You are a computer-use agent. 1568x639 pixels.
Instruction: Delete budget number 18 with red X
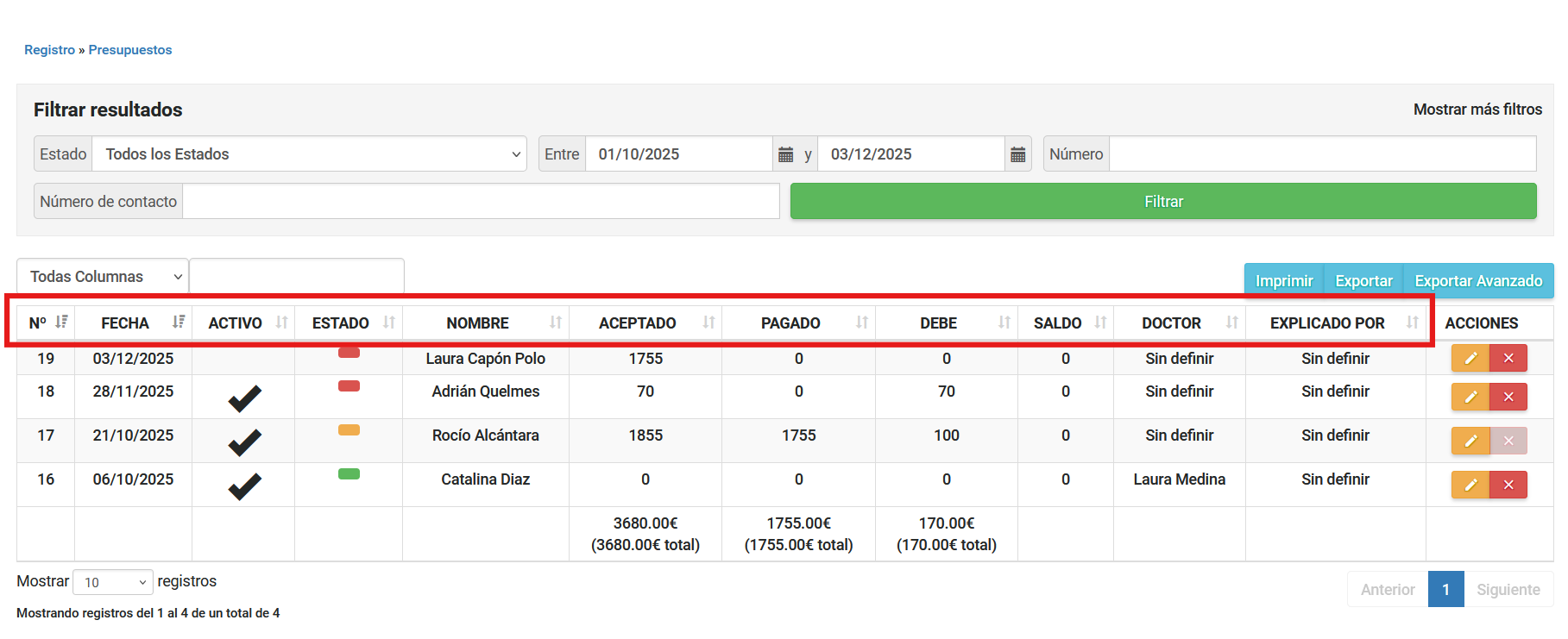pos(1508,397)
